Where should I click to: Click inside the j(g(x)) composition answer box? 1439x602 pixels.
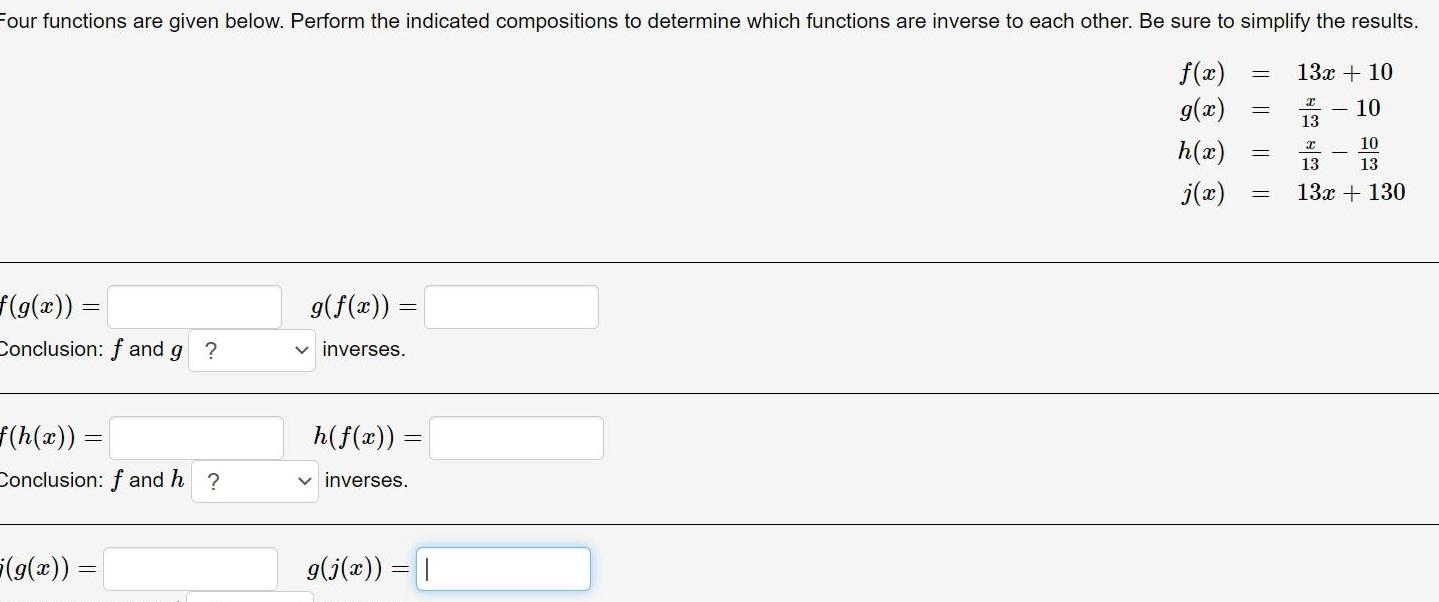pyautogui.click(x=190, y=568)
